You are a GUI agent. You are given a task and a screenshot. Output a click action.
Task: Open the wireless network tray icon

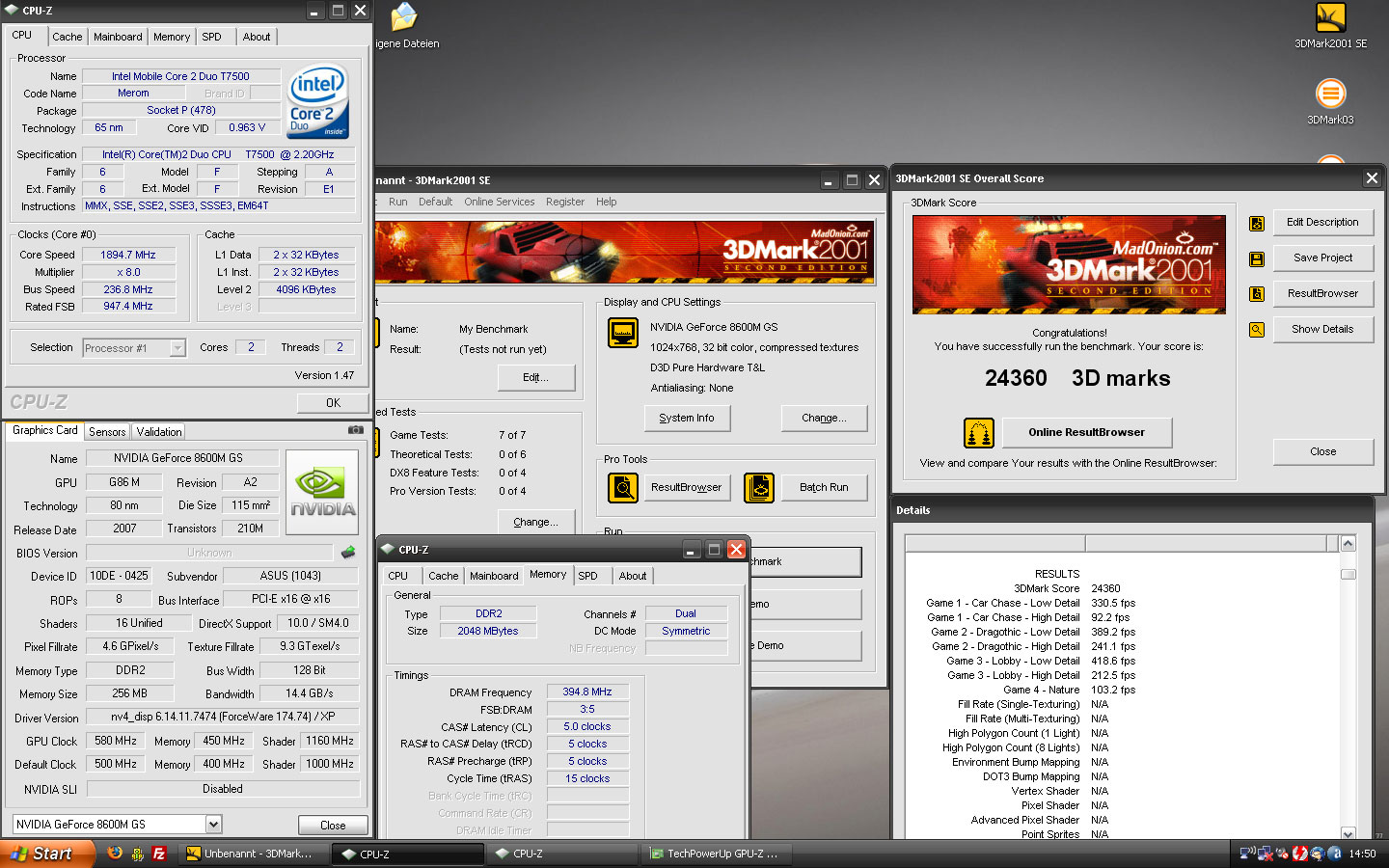pos(1247,854)
